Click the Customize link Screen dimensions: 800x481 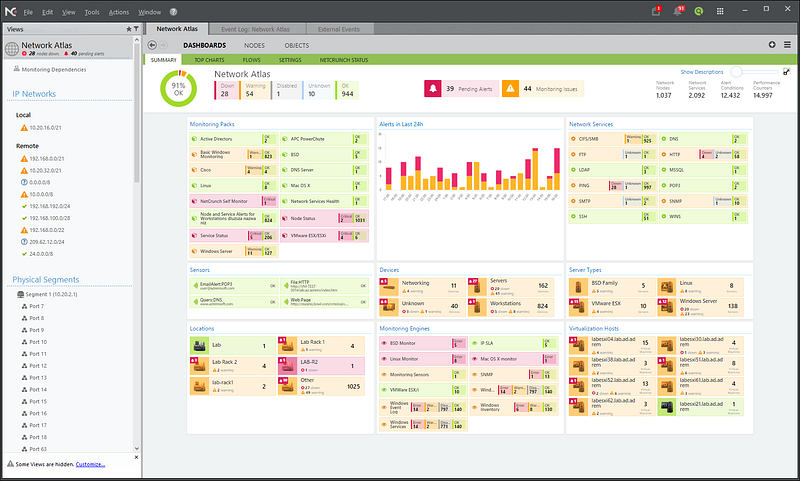tap(90, 464)
